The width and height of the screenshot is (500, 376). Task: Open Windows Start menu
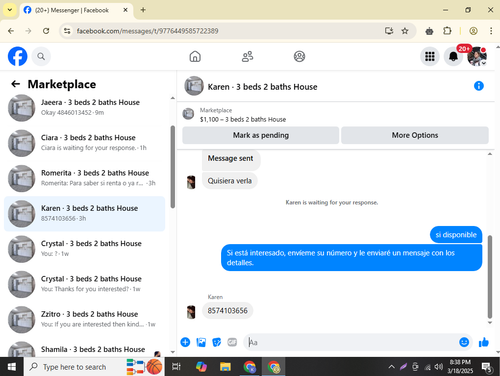(12, 367)
